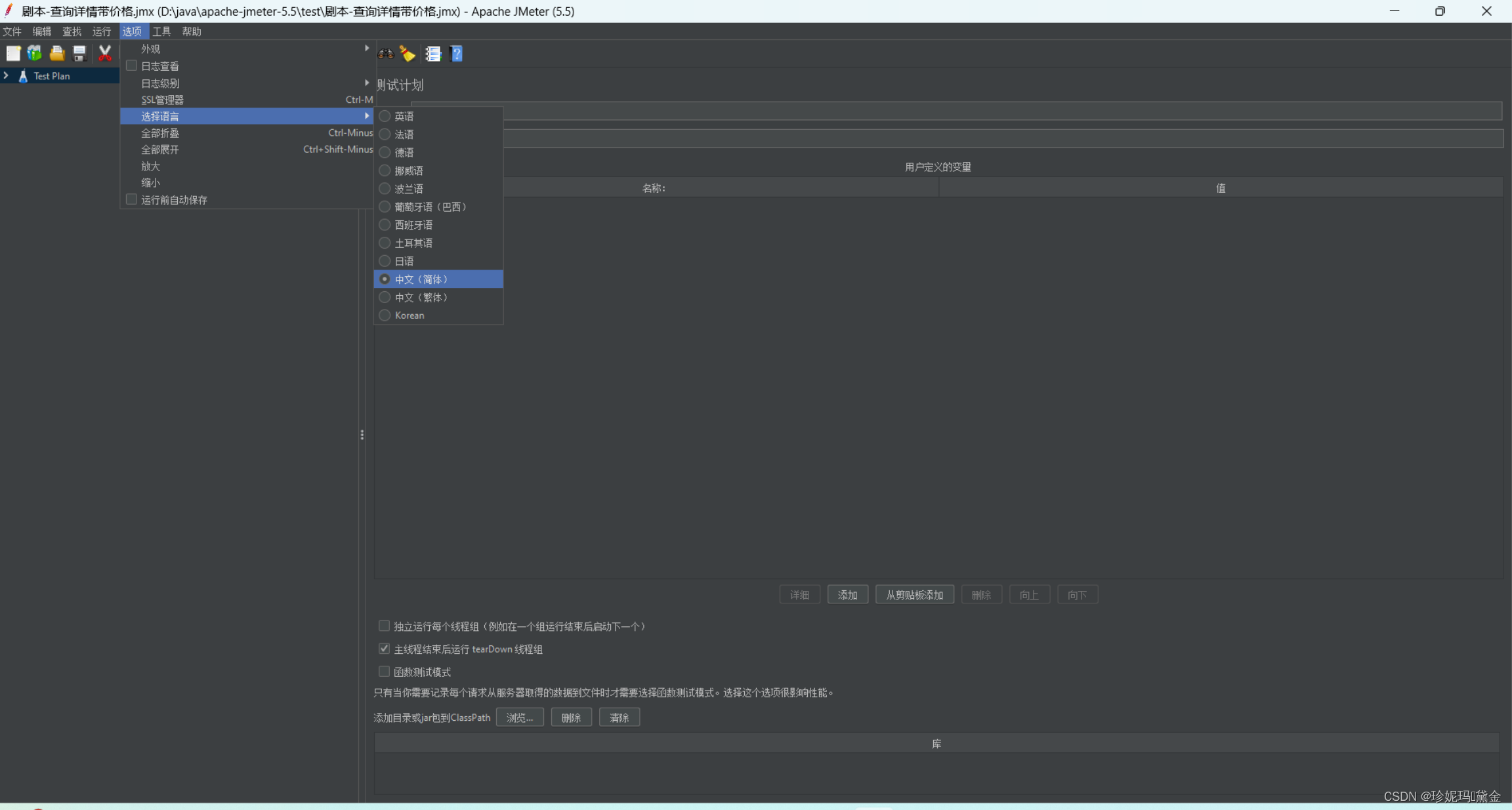Image resolution: width=1512 pixels, height=810 pixels.
Task: Toggle the 日志查看 checkbox
Action: (x=131, y=66)
